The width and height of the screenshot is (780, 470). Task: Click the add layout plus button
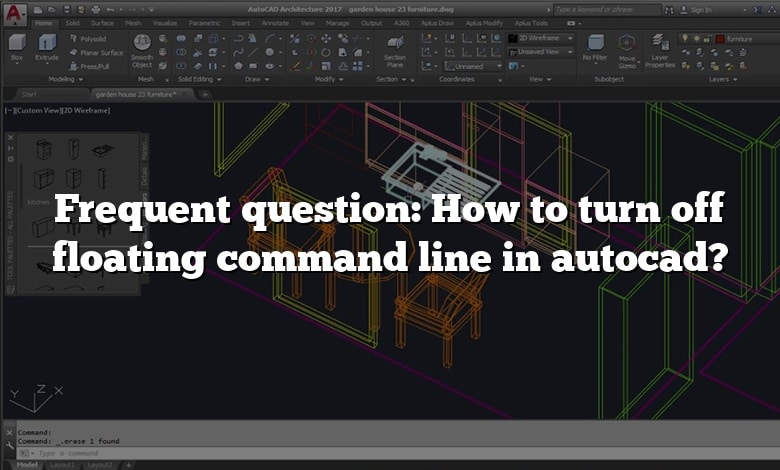tap(128, 465)
